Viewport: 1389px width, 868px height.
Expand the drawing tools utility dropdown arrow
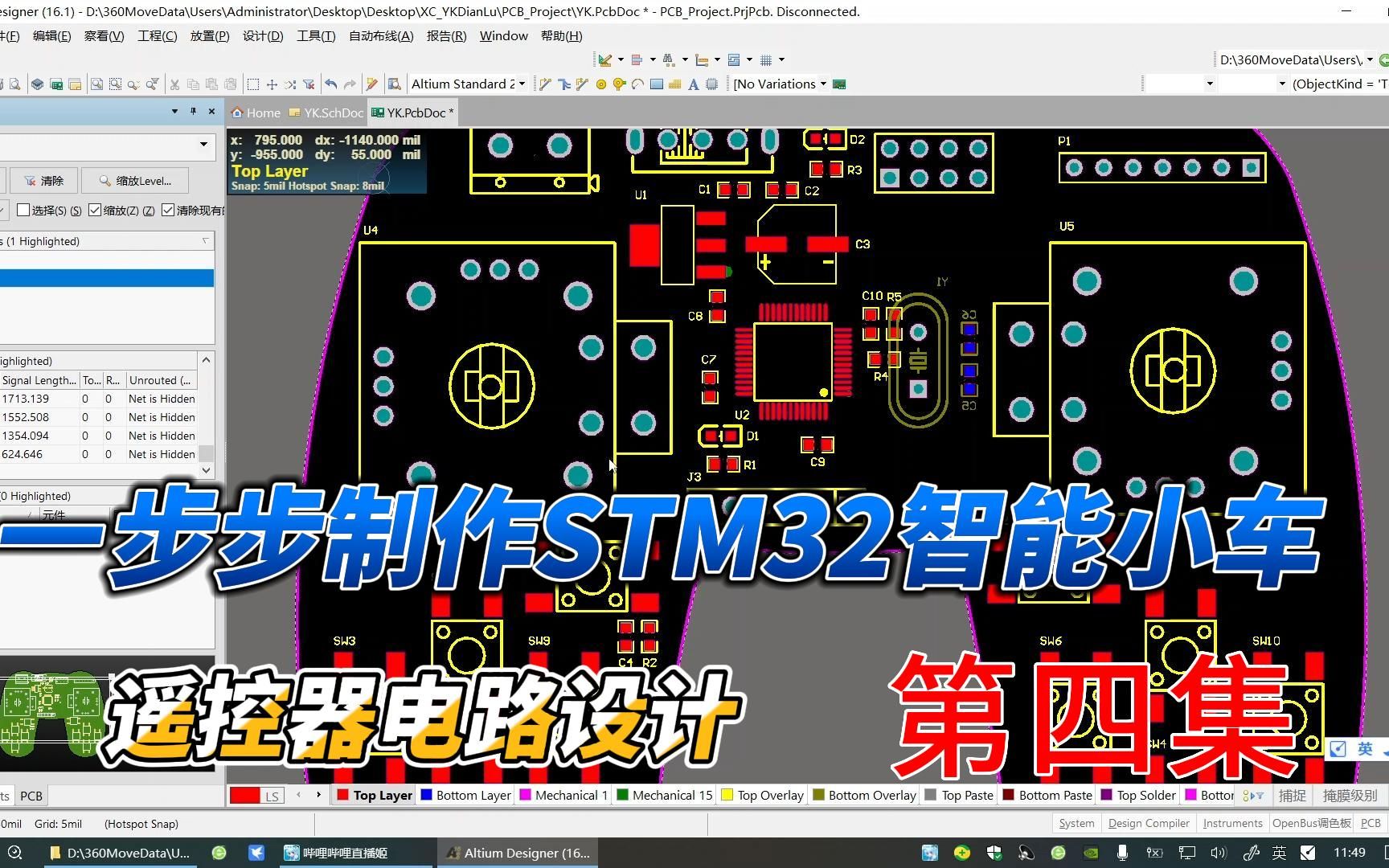(621, 59)
